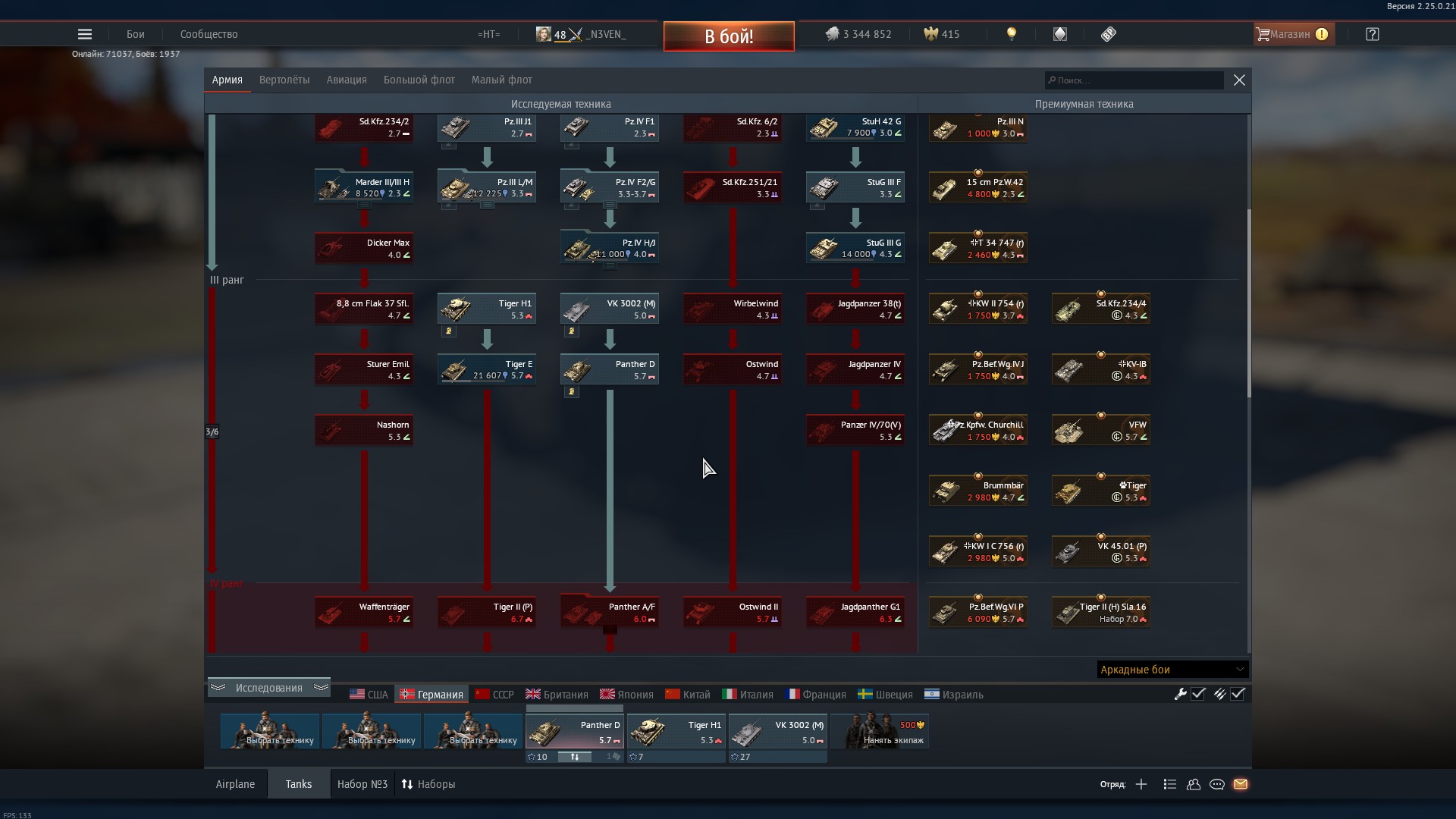Select the premium VK 45.01 (P) card
The height and width of the screenshot is (819, 1456).
[1101, 551]
